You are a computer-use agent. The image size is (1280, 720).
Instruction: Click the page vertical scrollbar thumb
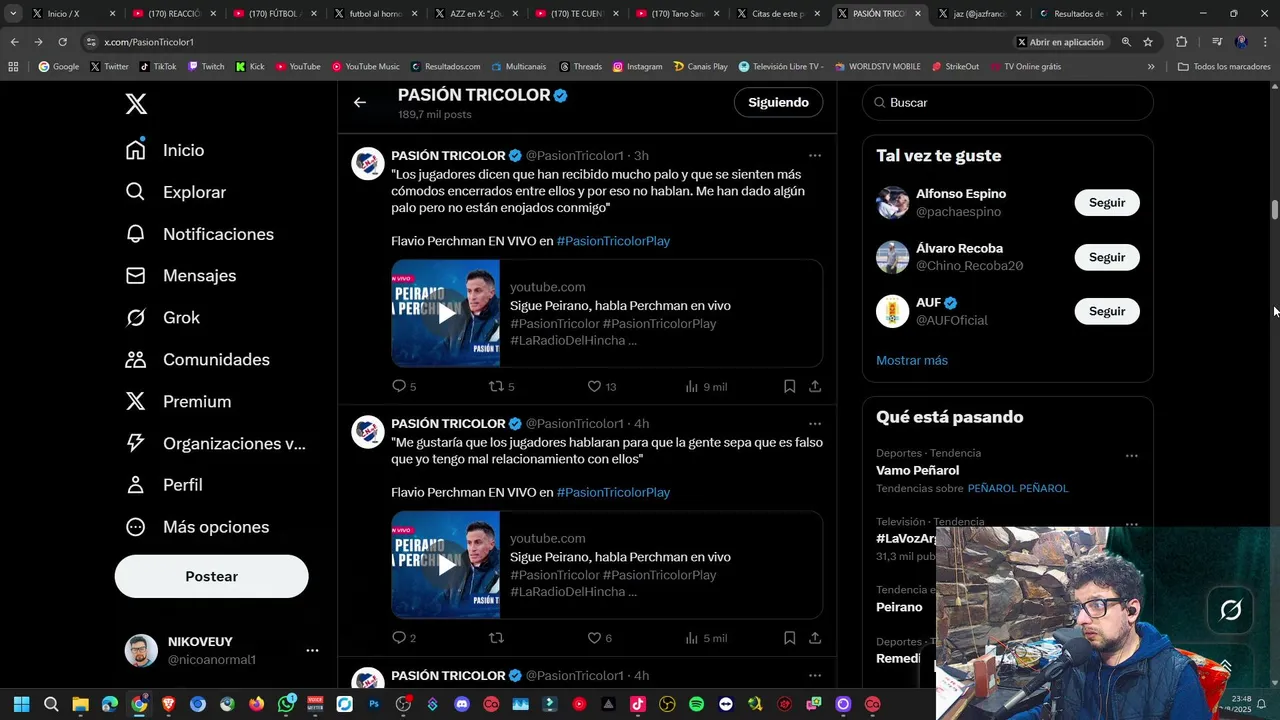[x=1274, y=210]
